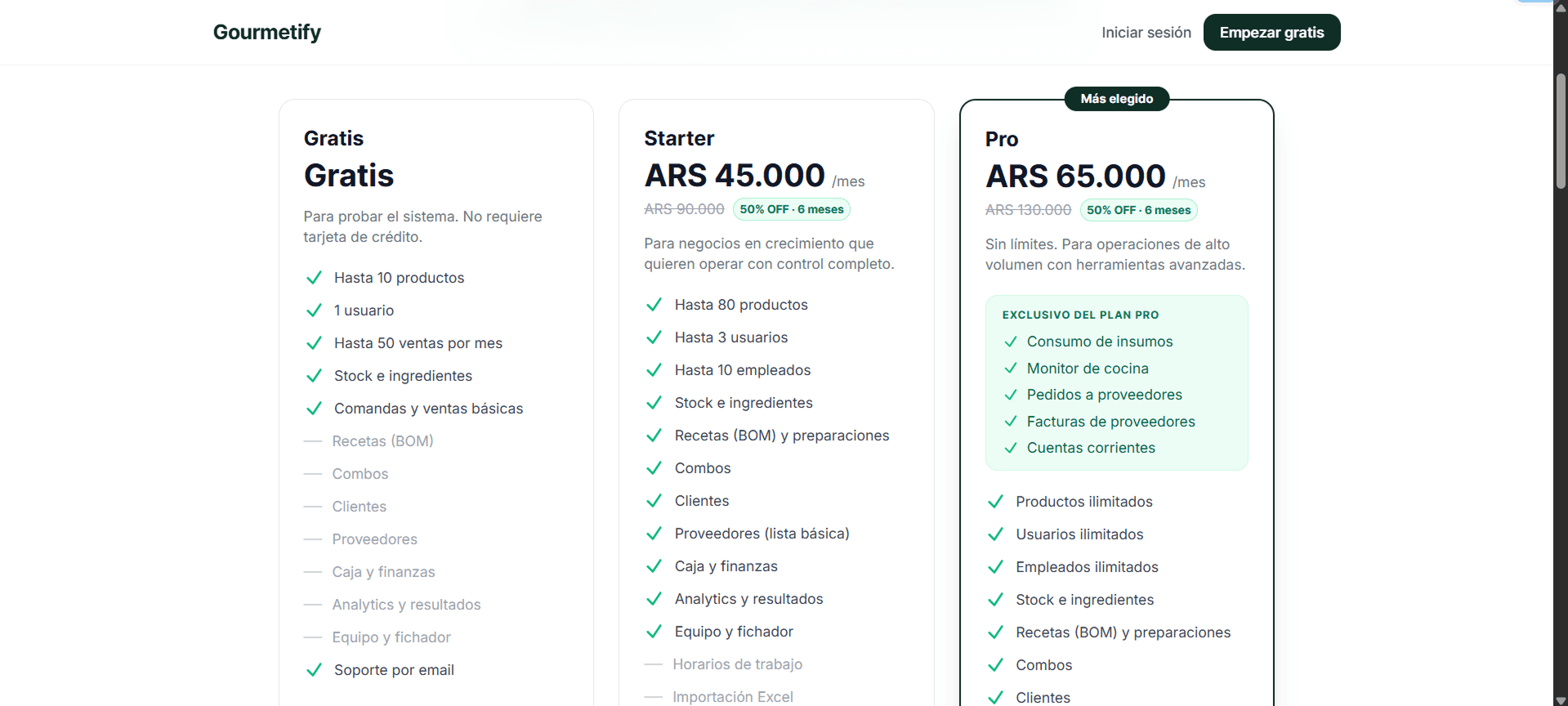Click the 50% OFF badge on Starter plan
This screenshot has height=706, width=1568.
pyautogui.click(x=791, y=209)
